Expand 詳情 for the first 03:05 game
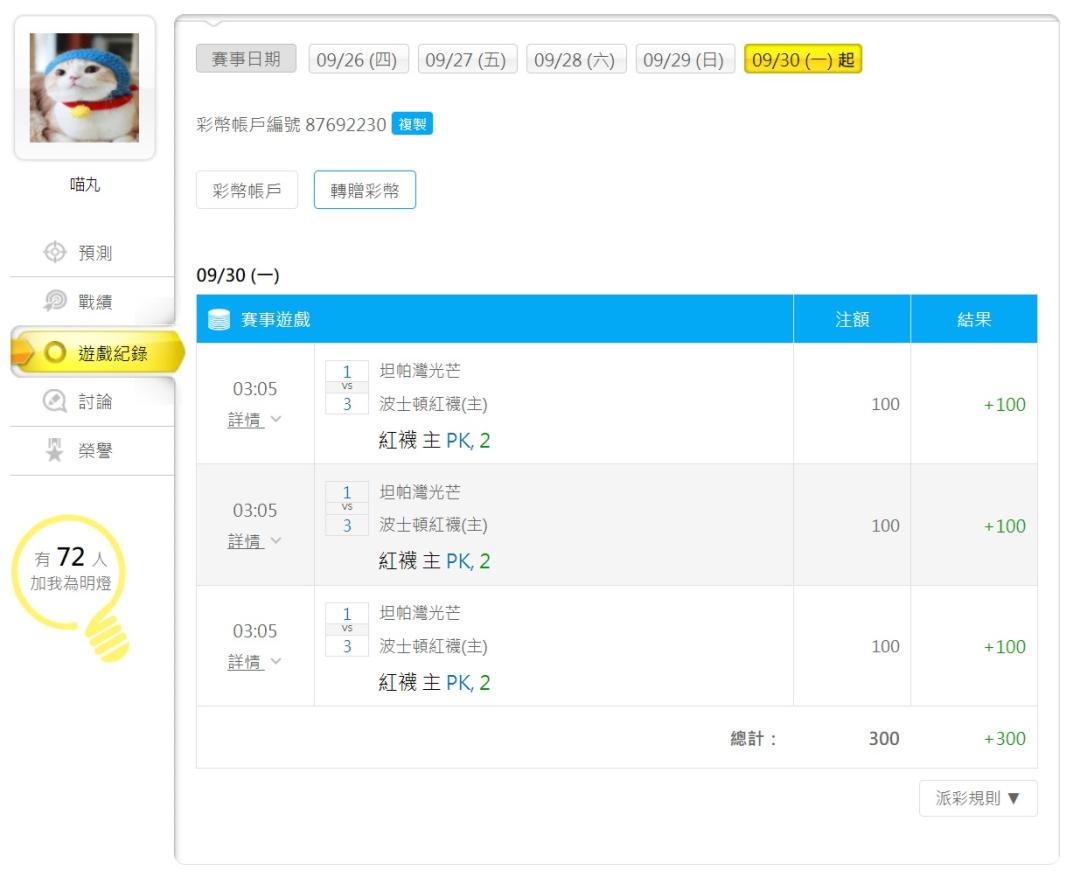 click(x=254, y=420)
